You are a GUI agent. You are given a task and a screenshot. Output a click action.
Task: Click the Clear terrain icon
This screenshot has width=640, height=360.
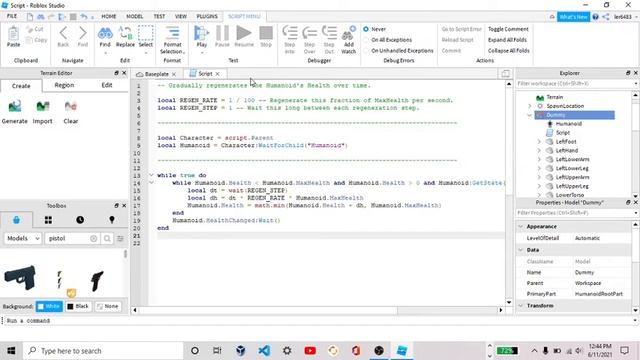pos(71,107)
